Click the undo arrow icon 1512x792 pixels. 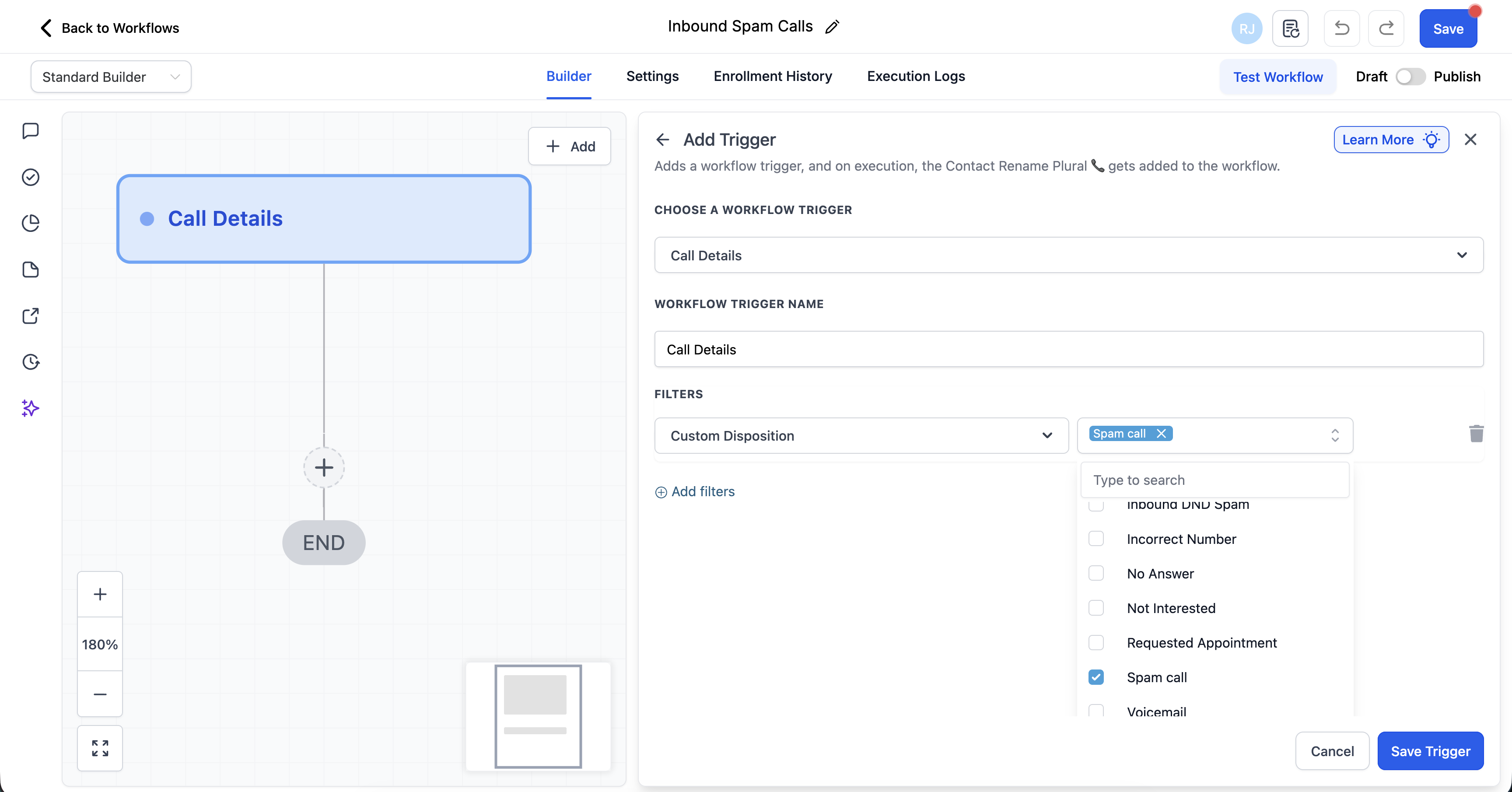1341,28
